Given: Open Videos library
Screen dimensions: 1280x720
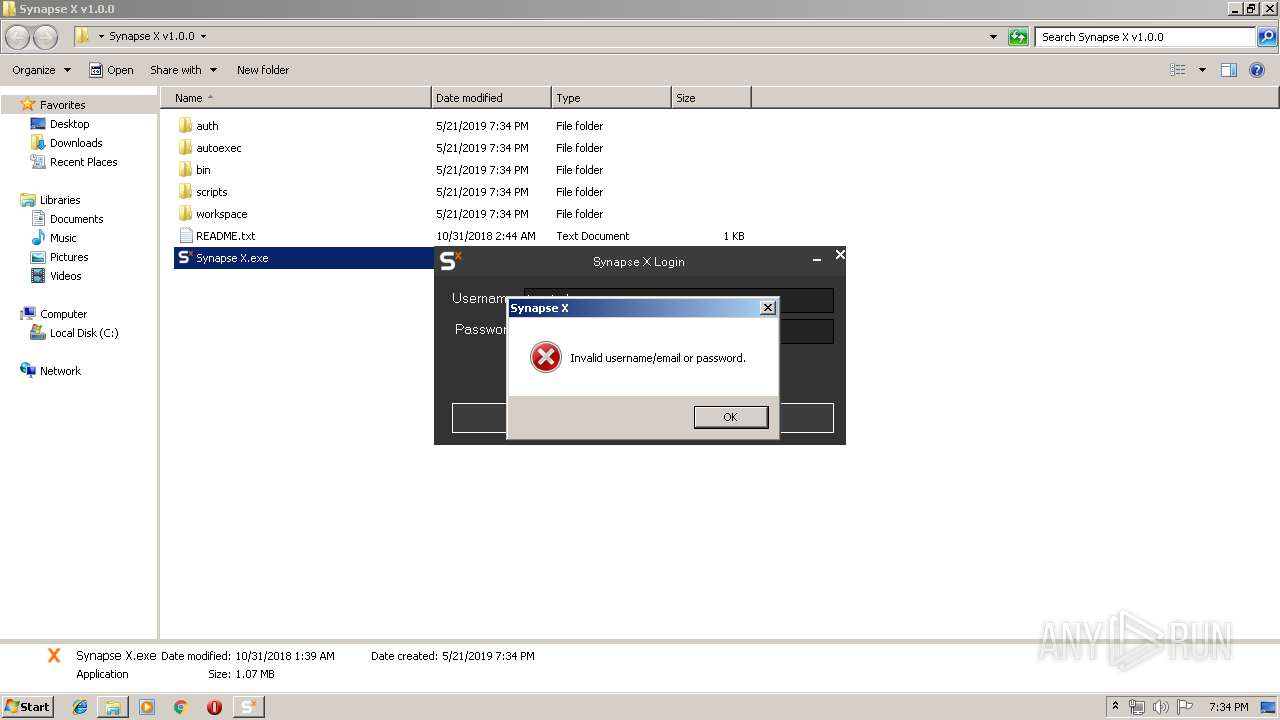Looking at the screenshot, I should pos(65,276).
